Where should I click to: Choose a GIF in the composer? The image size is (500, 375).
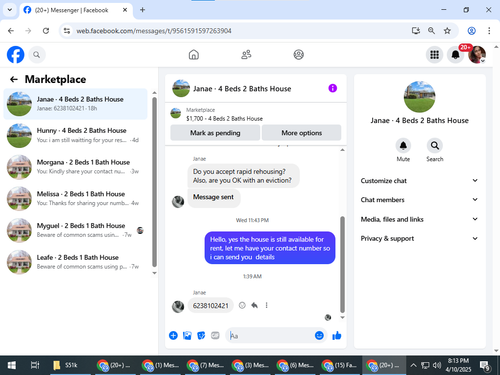[x=215, y=335]
